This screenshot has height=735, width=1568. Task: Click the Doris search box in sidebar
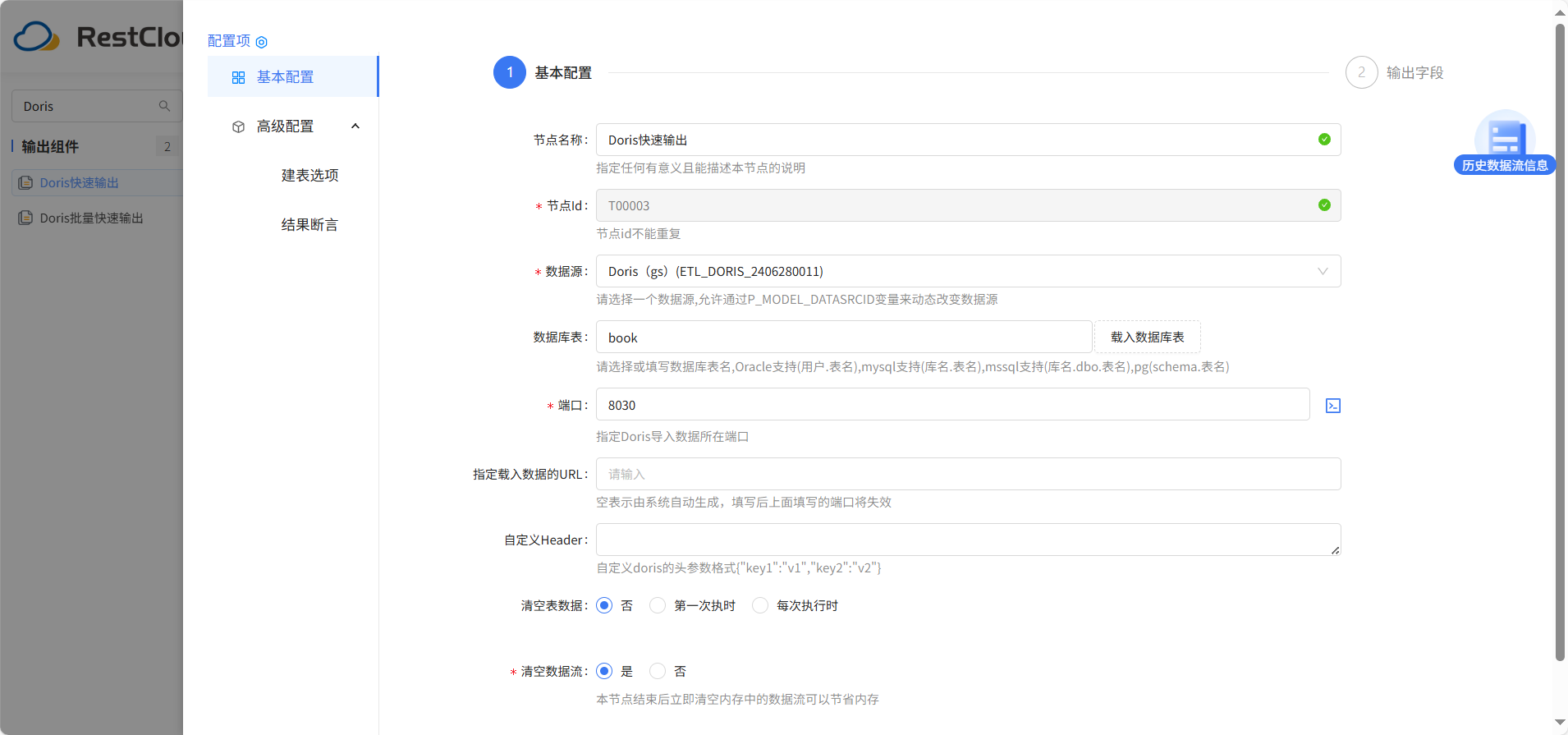click(96, 106)
